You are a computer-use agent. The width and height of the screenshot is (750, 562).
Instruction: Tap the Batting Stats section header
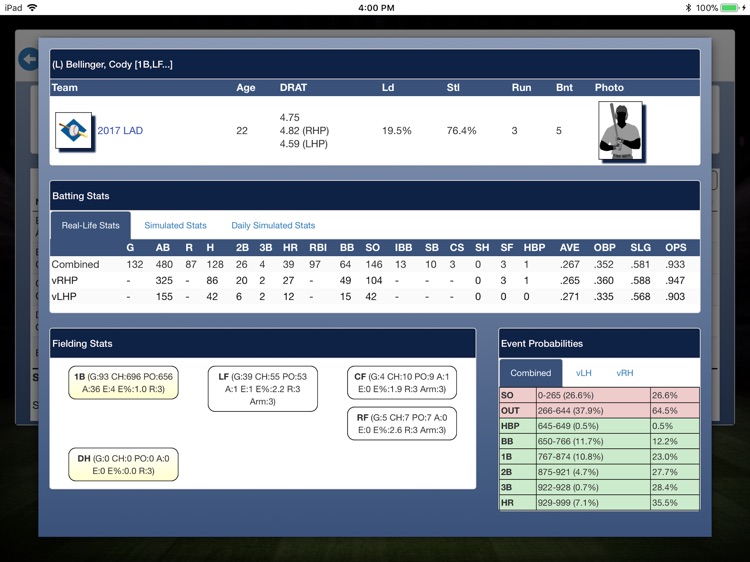[x=375, y=196]
